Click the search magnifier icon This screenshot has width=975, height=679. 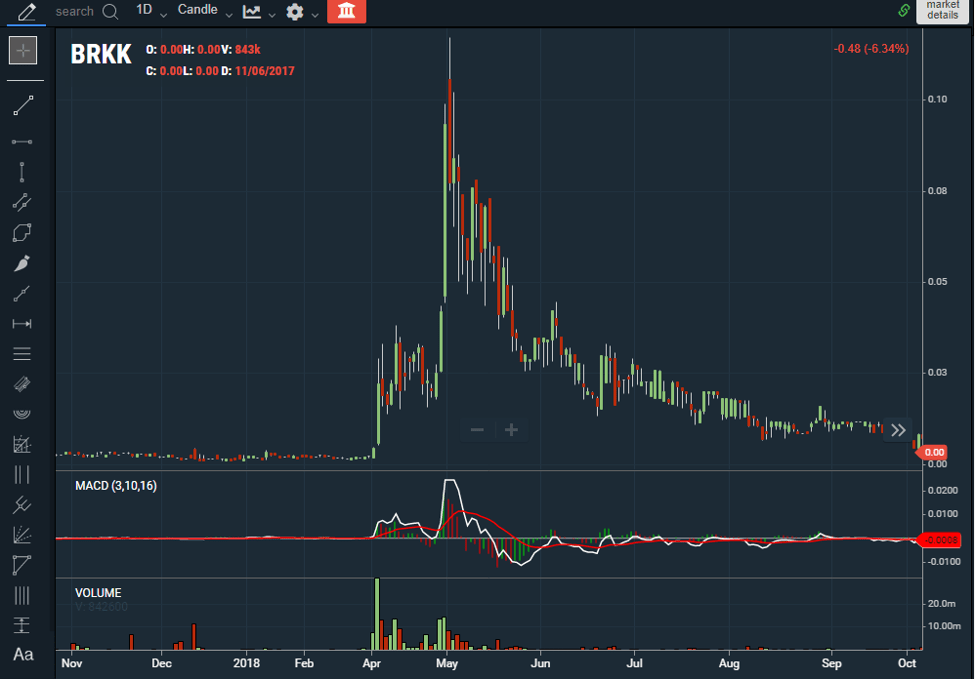click(x=110, y=11)
